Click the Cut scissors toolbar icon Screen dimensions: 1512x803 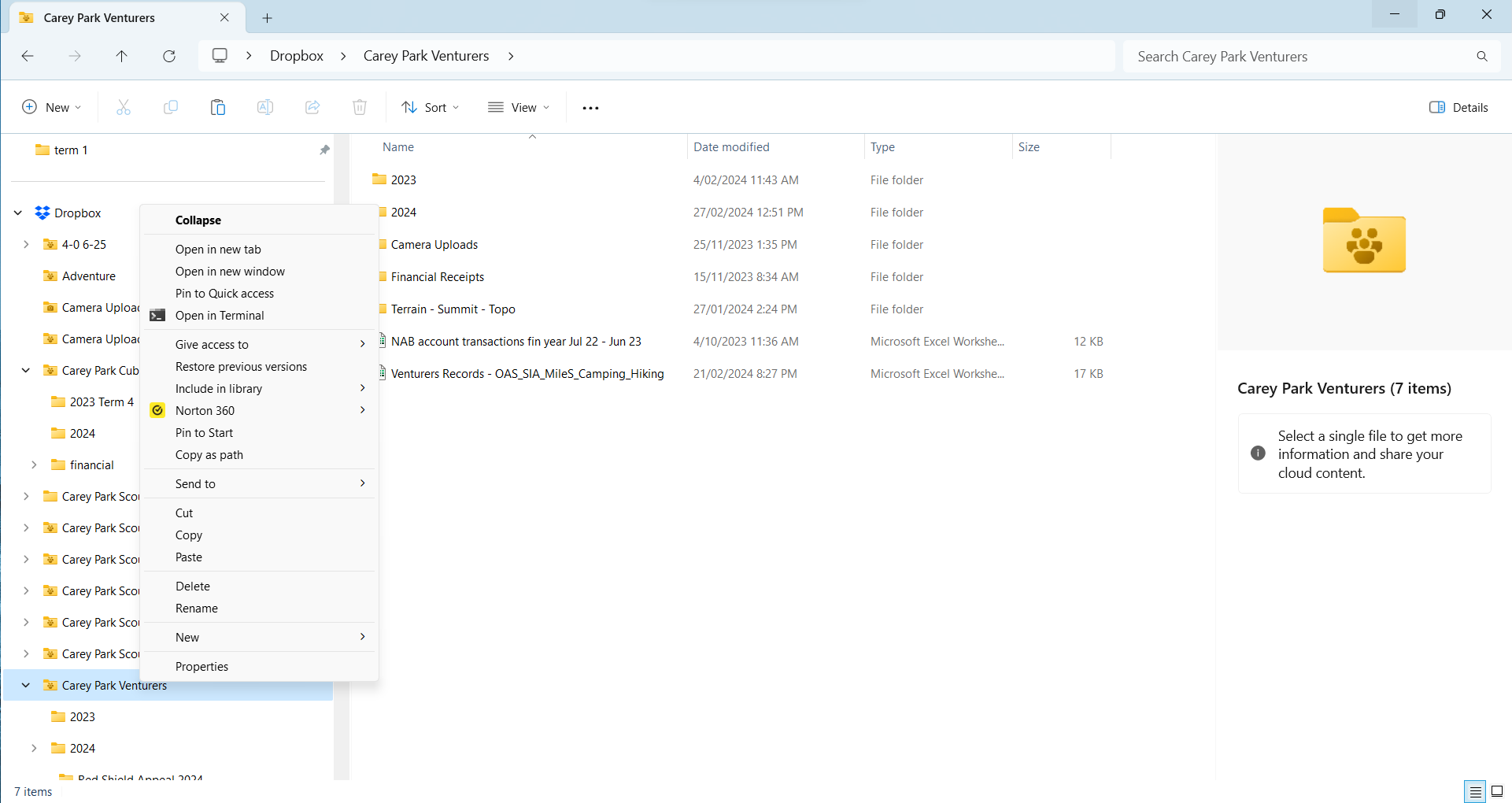124,107
